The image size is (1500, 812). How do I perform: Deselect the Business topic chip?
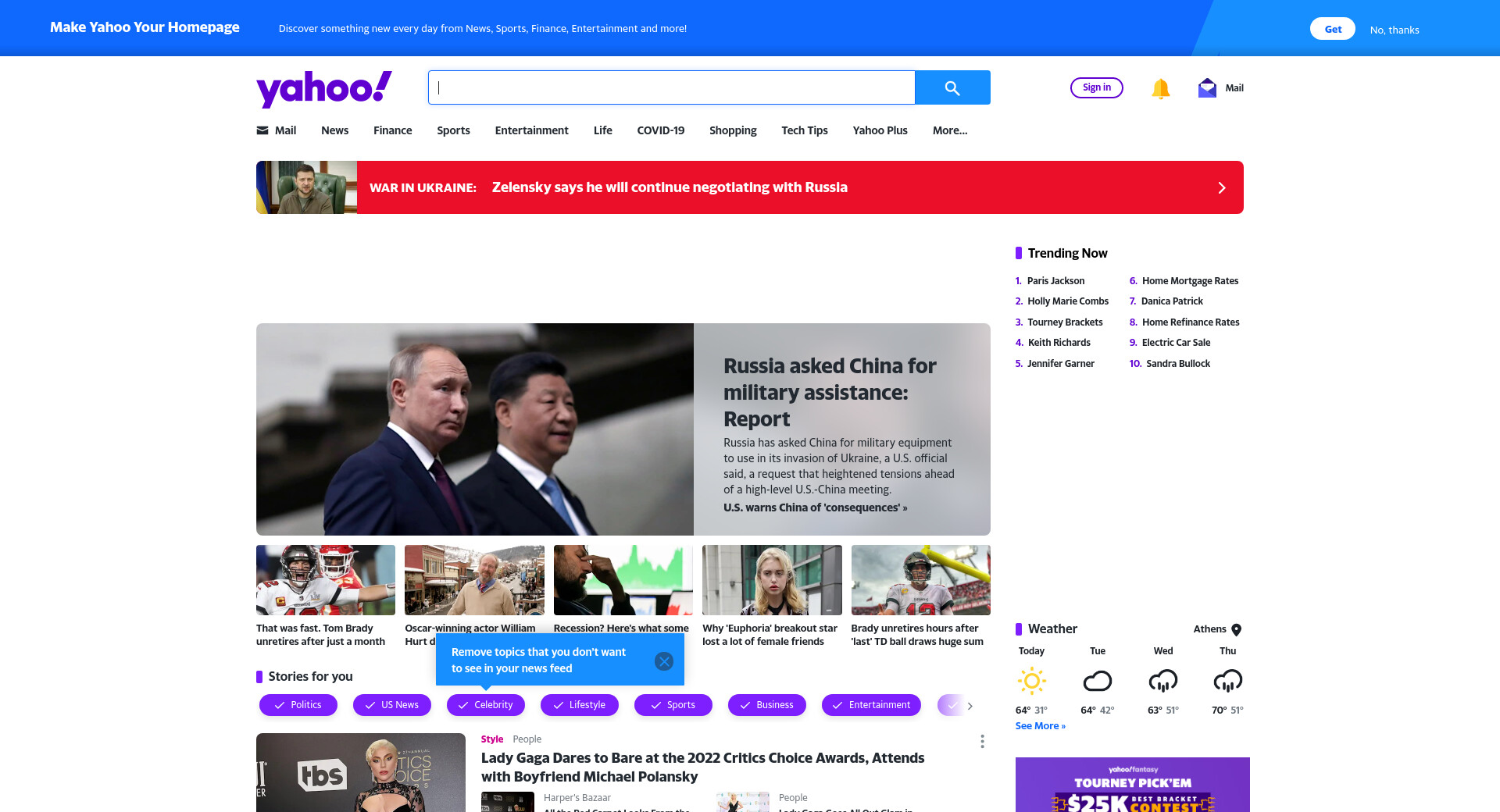point(767,705)
